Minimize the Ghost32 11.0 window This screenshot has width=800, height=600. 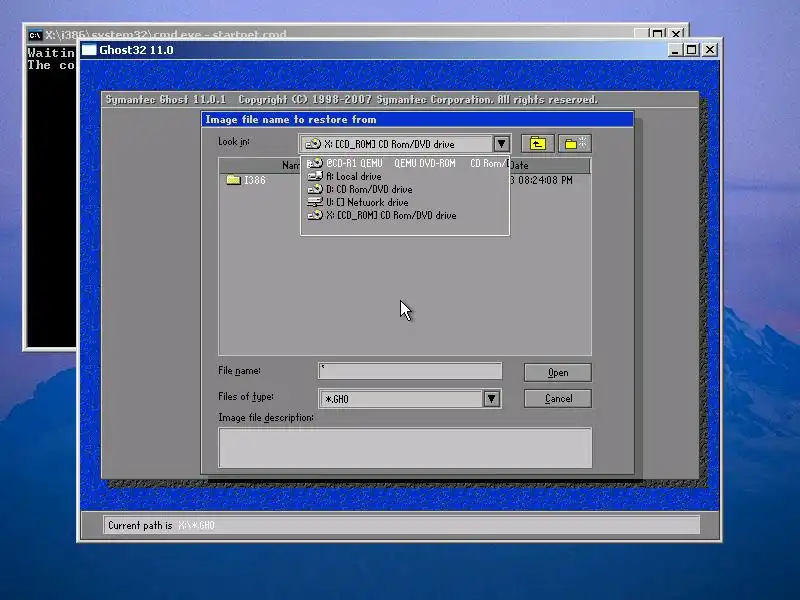[675, 50]
